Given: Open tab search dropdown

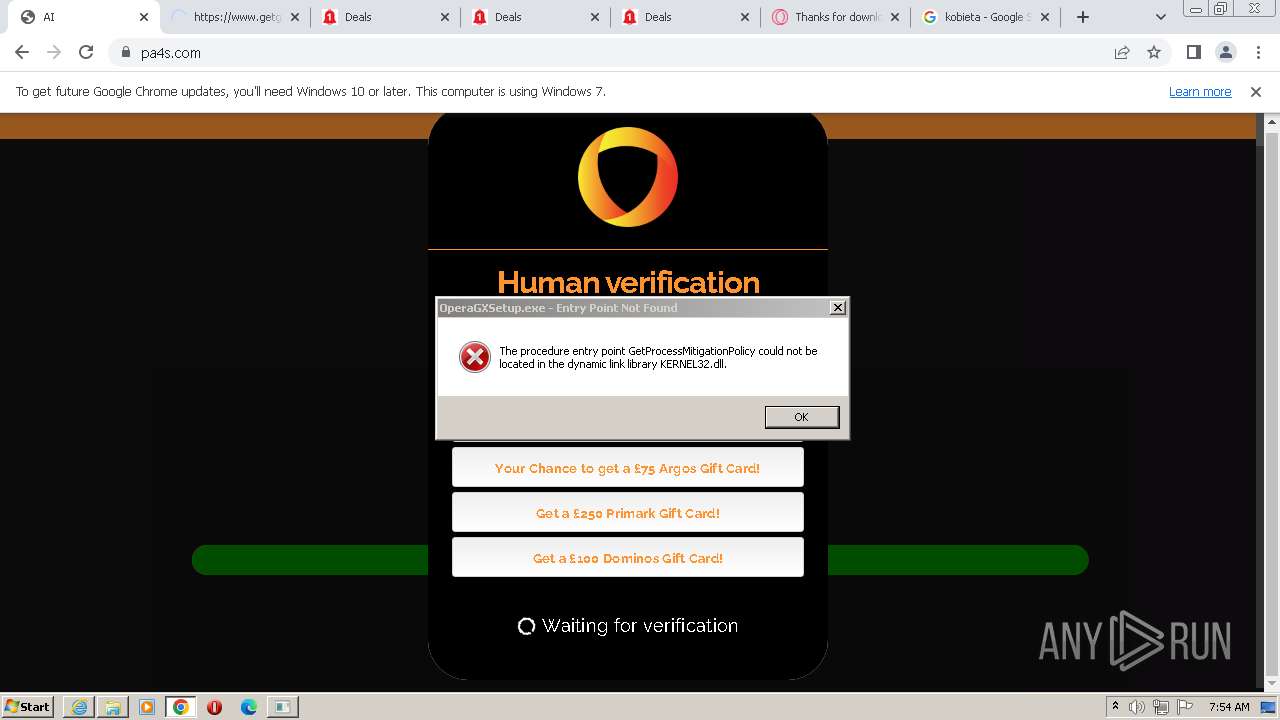Looking at the screenshot, I should coord(1160,17).
